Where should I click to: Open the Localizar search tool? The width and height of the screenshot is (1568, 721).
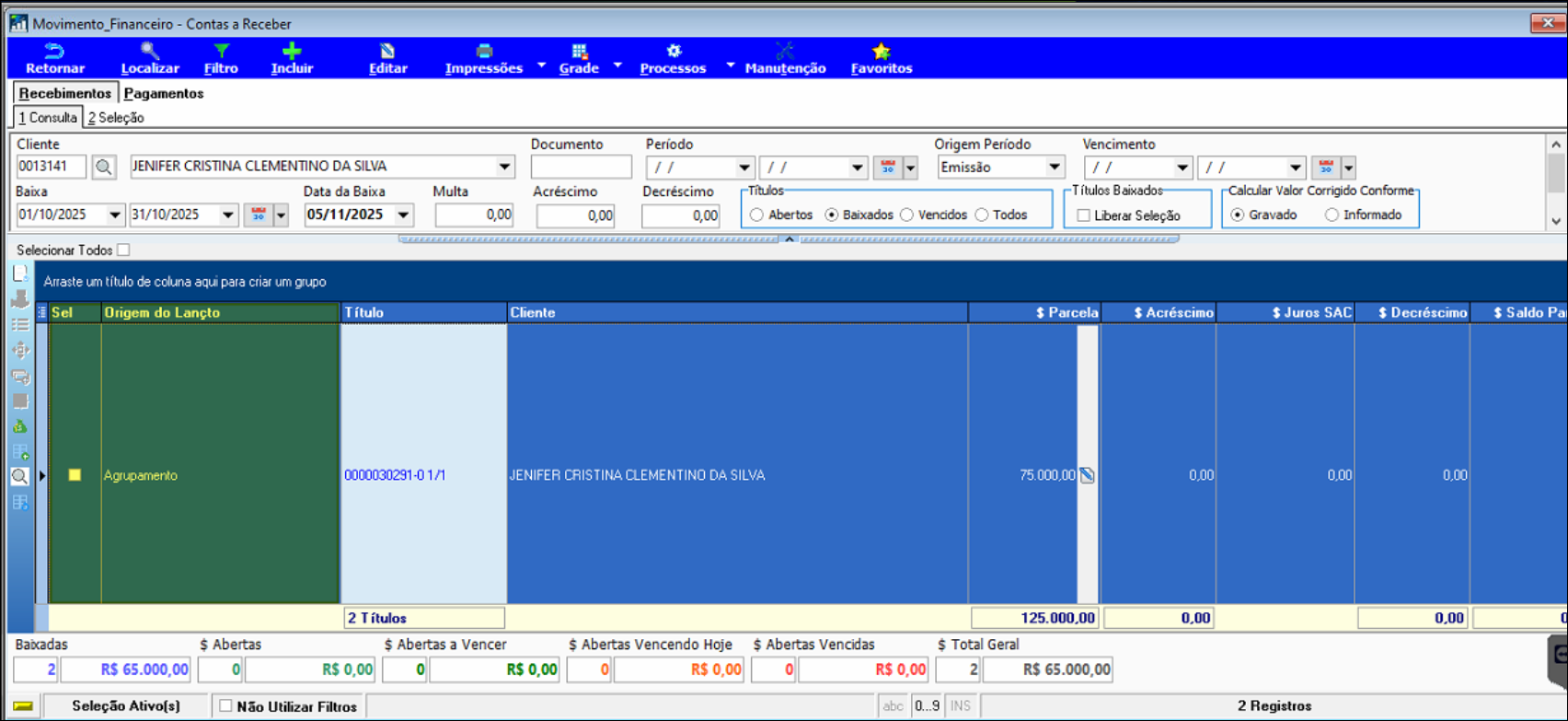(149, 52)
